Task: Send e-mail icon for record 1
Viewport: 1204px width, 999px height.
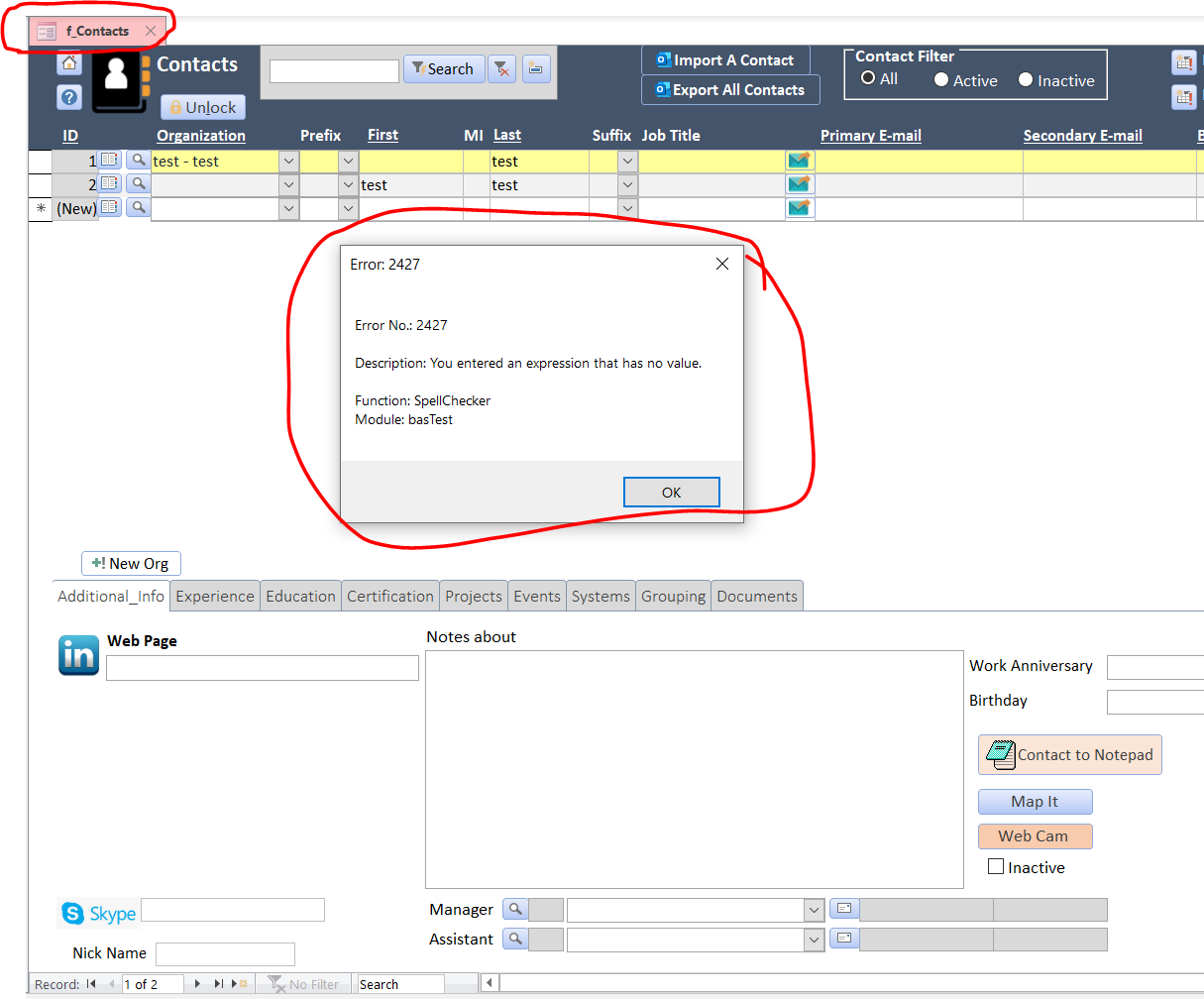Action: tap(799, 160)
